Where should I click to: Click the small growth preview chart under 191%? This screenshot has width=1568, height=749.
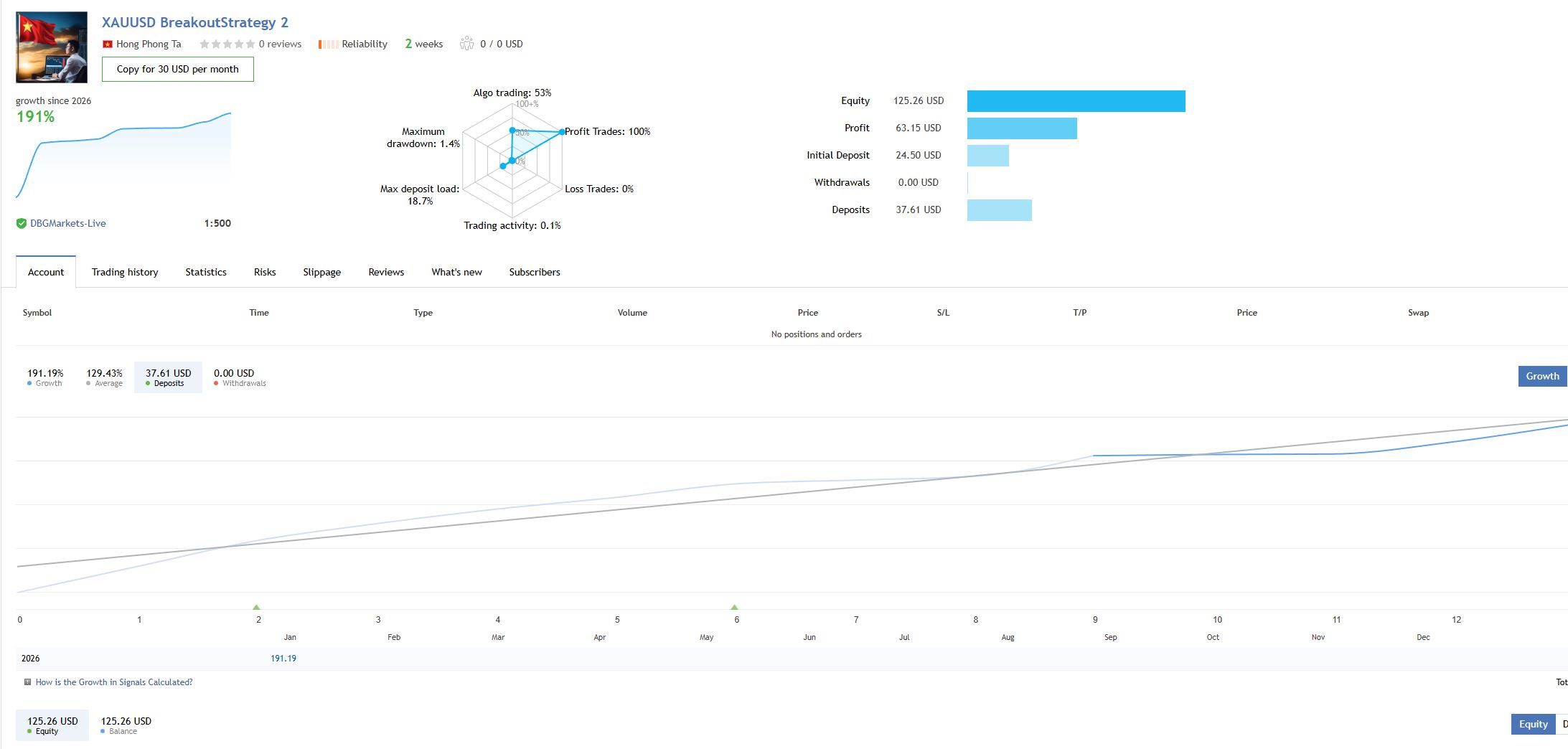[123, 155]
